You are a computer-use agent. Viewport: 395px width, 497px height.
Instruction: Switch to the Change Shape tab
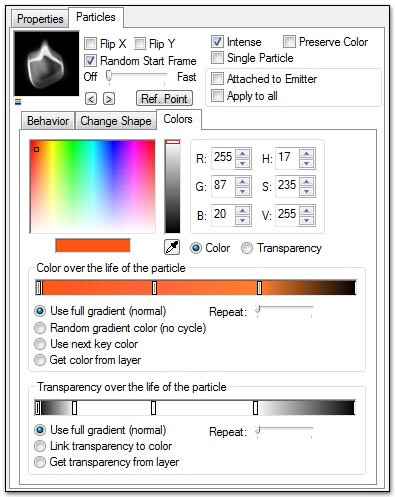116,121
